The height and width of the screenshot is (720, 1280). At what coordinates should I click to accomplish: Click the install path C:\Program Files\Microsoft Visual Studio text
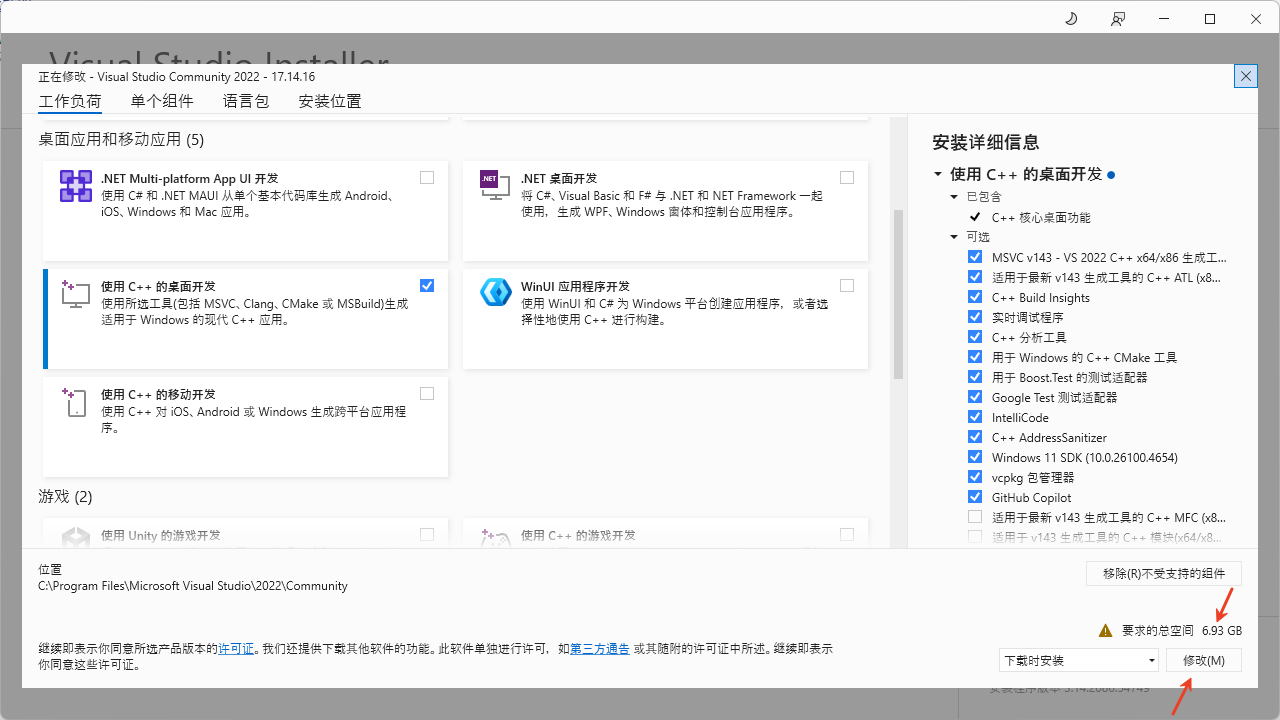tap(193, 586)
